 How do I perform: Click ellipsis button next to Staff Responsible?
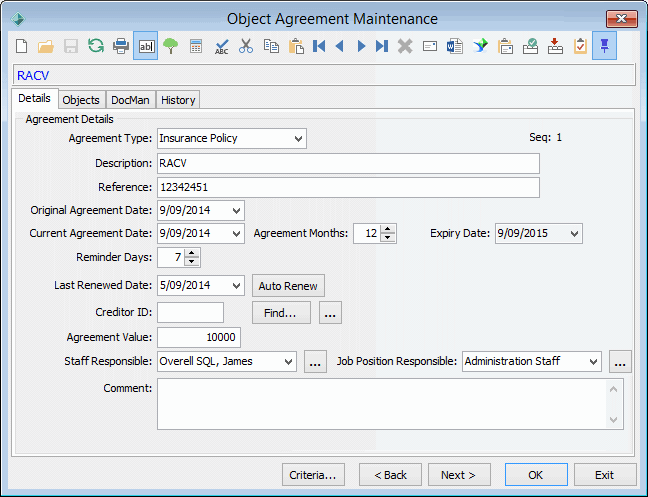coord(315,362)
